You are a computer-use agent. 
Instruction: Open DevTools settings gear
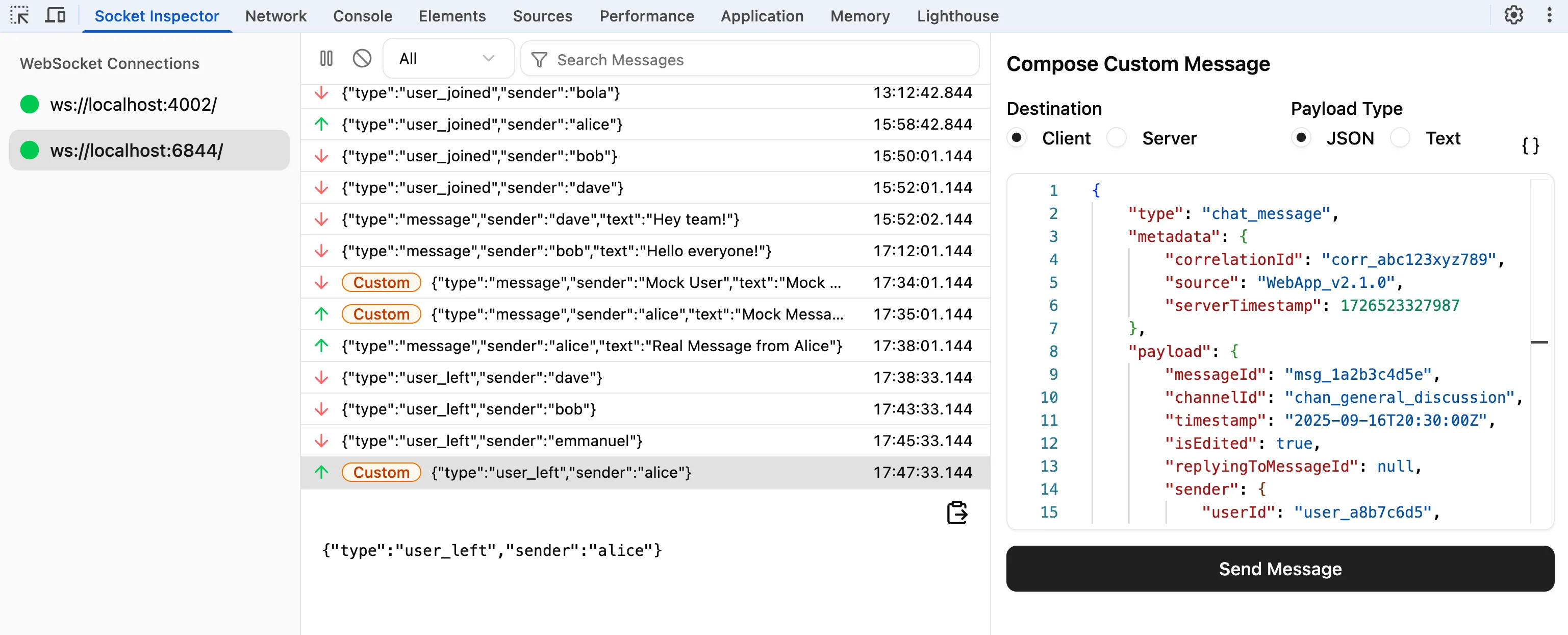(x=1514, y=15)
